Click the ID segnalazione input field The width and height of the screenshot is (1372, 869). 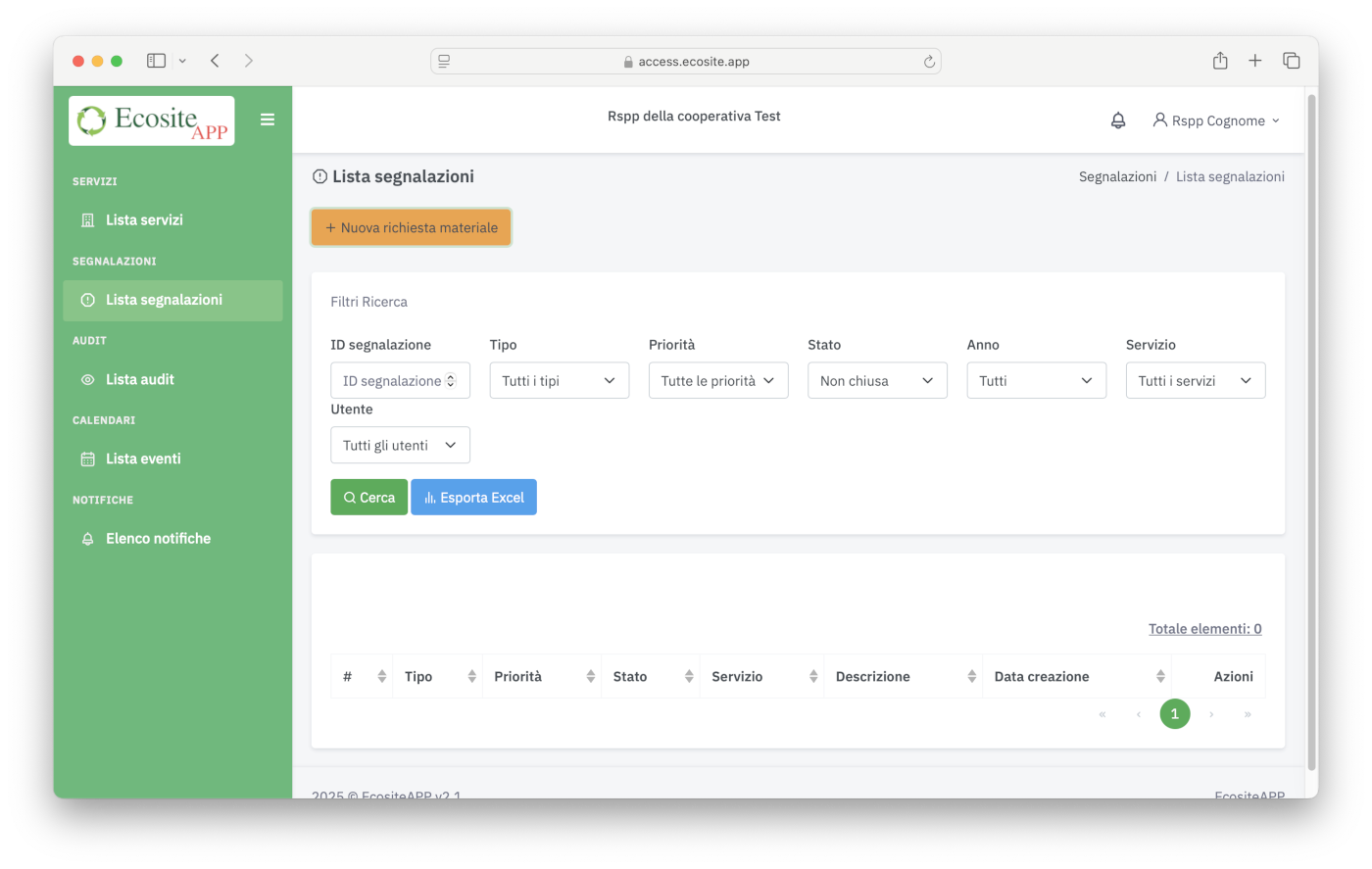pyautogui.click(x=400, y=381)
